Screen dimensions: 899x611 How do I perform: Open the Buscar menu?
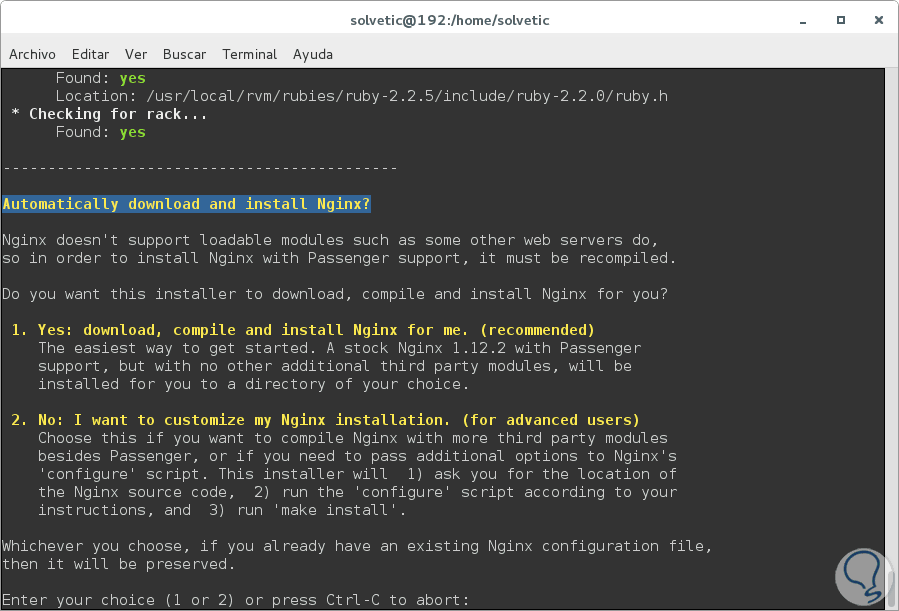pos(184,54)
